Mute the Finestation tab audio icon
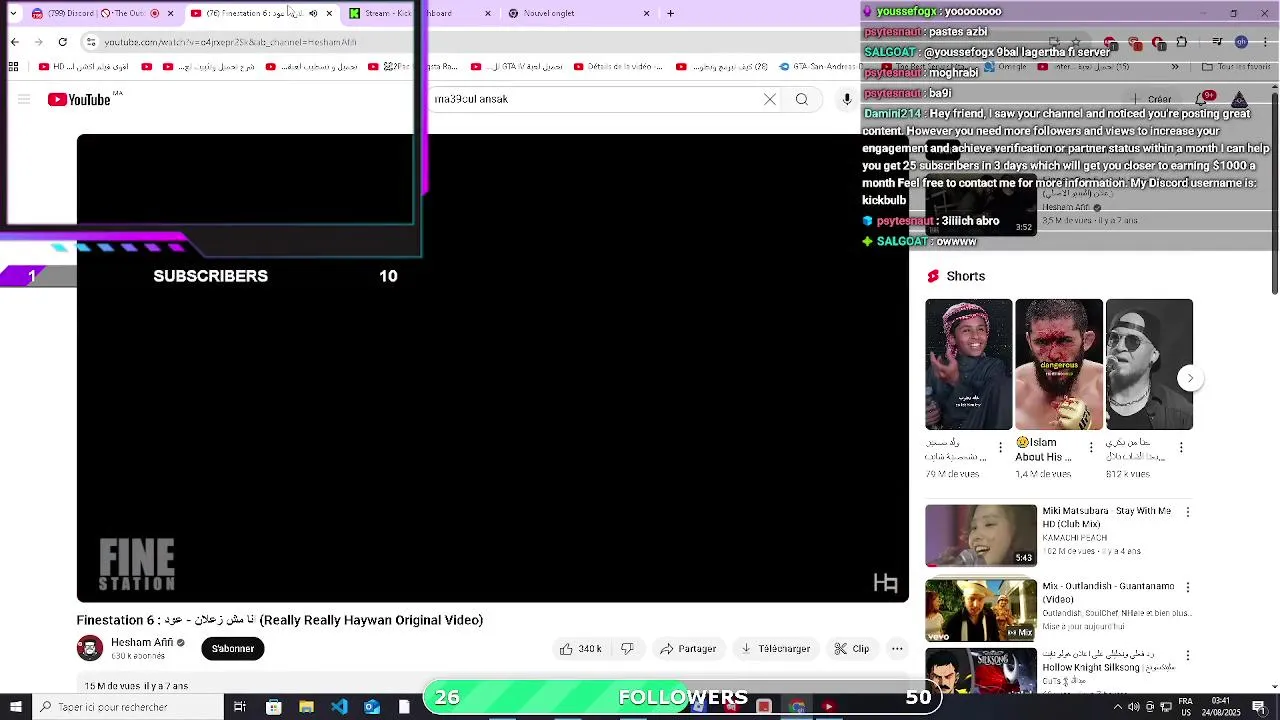This screenshot has height=720, width=1280. click(313, 13)
